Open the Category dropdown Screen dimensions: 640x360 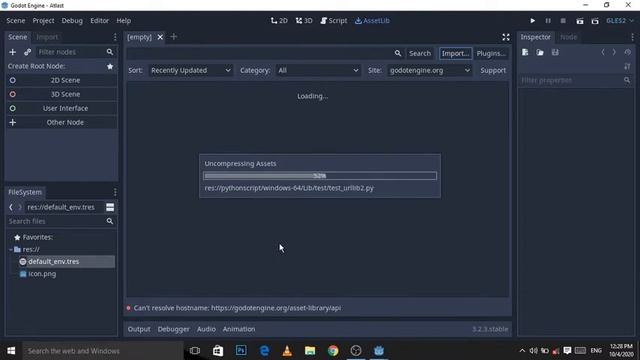(318, 70)
